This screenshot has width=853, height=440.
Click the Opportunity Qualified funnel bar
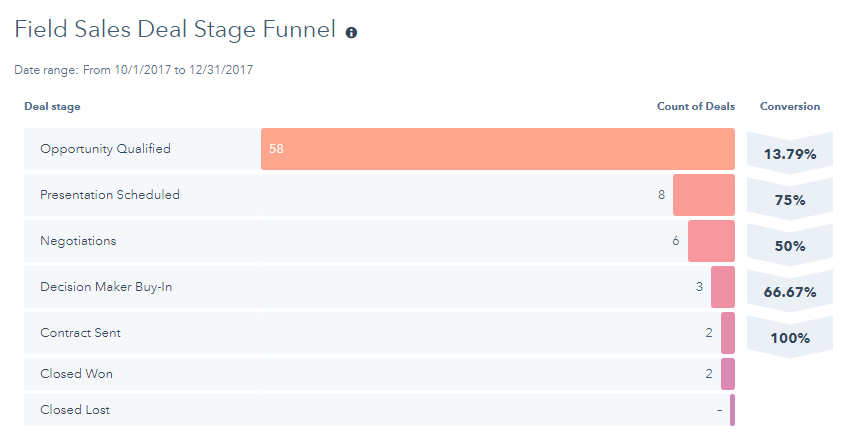click(x=497, y=149)
